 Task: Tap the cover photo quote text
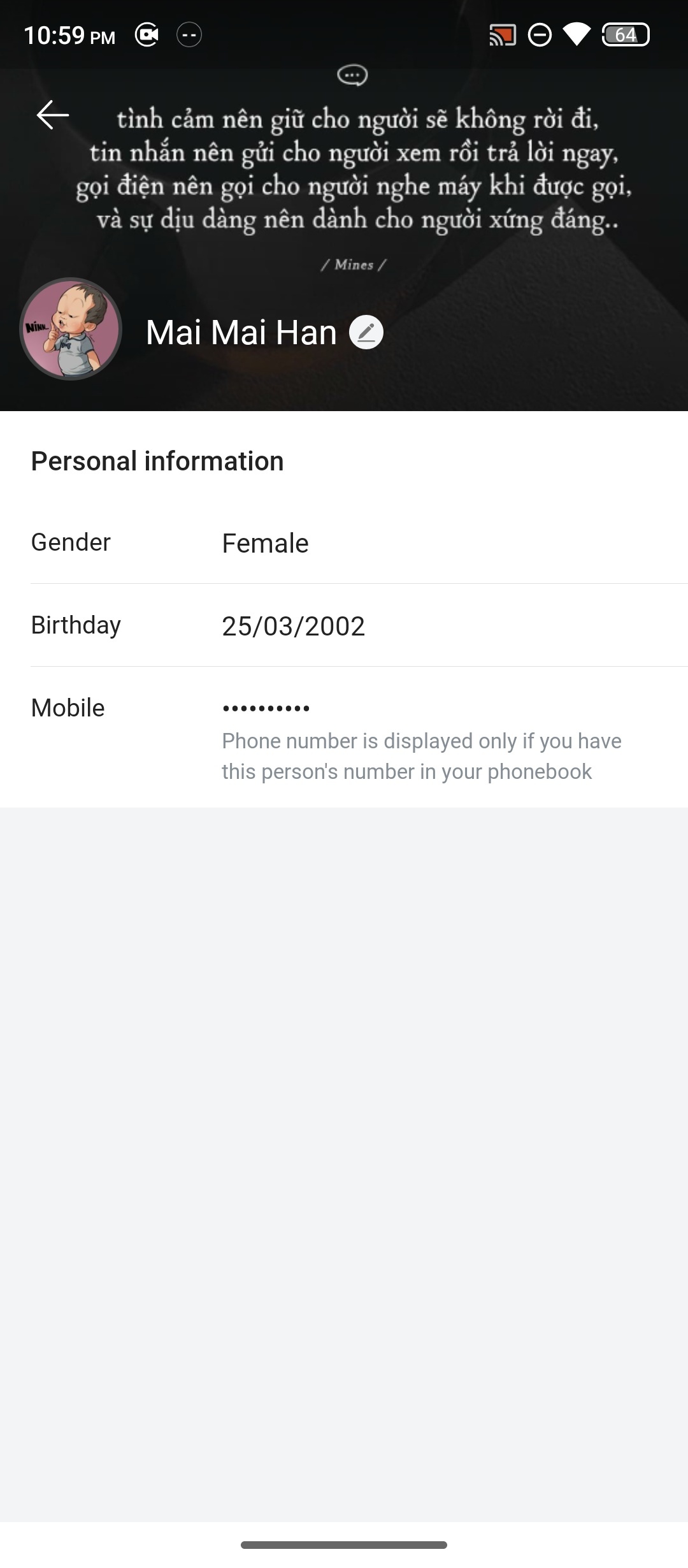pyautogui.click(x=354, y=169)
